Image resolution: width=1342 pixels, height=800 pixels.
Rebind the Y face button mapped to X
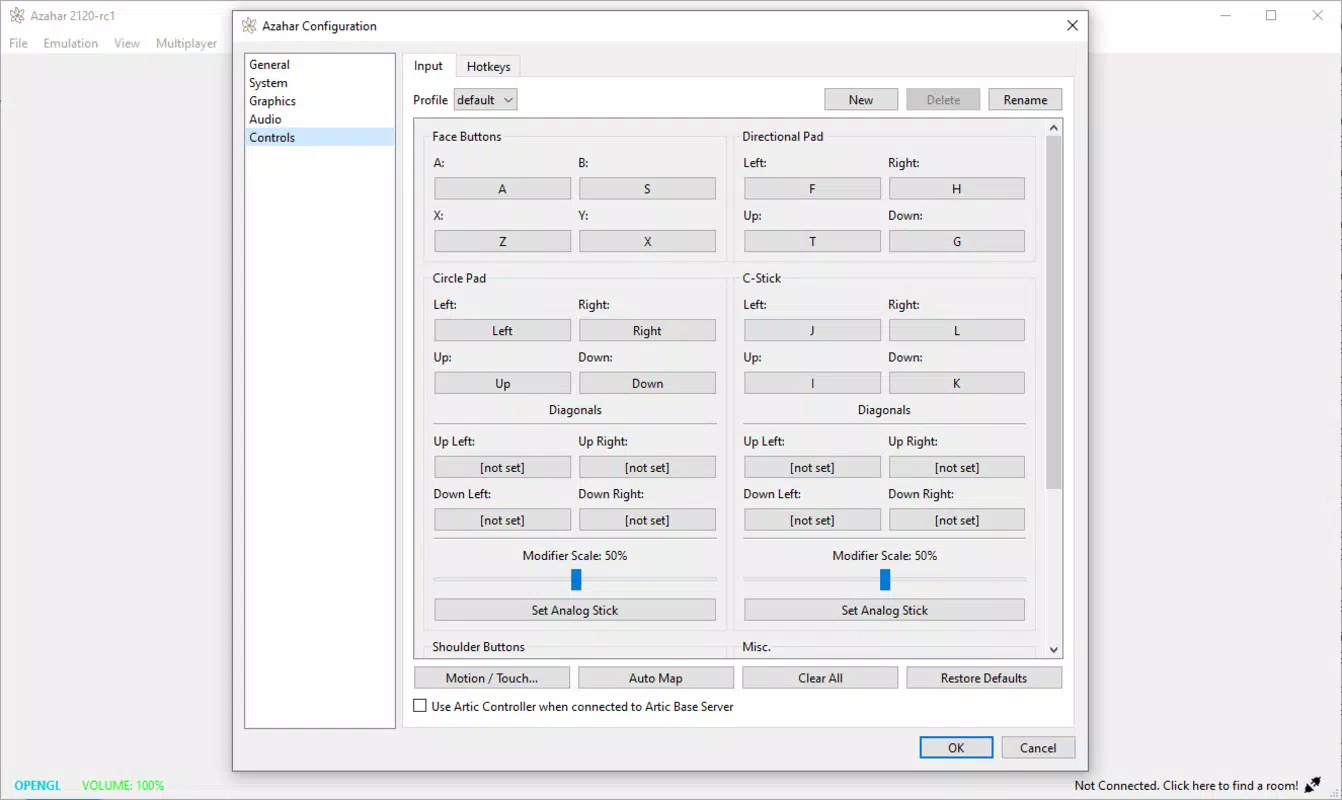[647, 242]
